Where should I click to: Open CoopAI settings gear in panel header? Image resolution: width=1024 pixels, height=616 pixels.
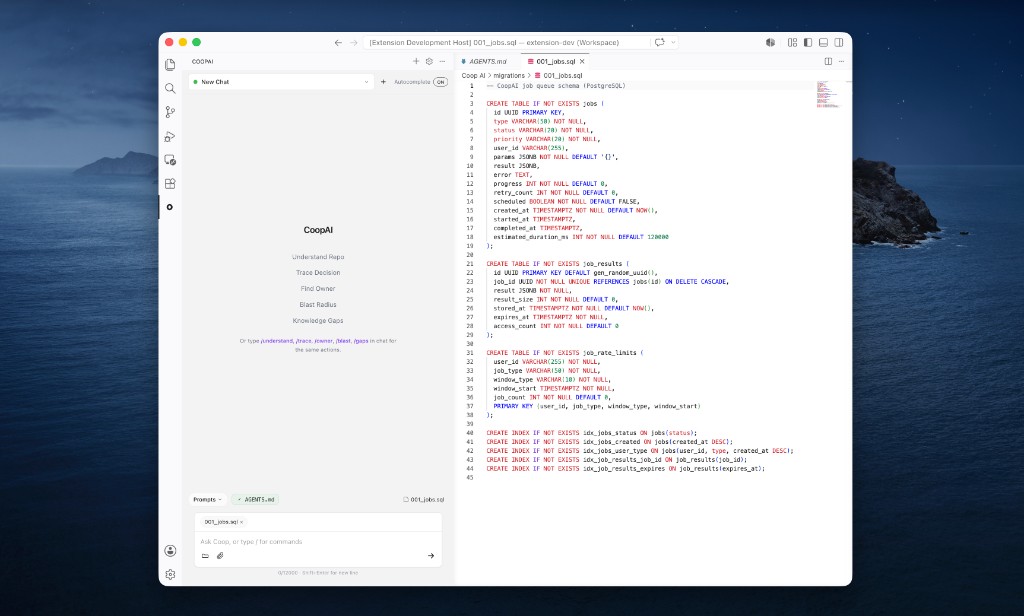[x=429, y=61]
